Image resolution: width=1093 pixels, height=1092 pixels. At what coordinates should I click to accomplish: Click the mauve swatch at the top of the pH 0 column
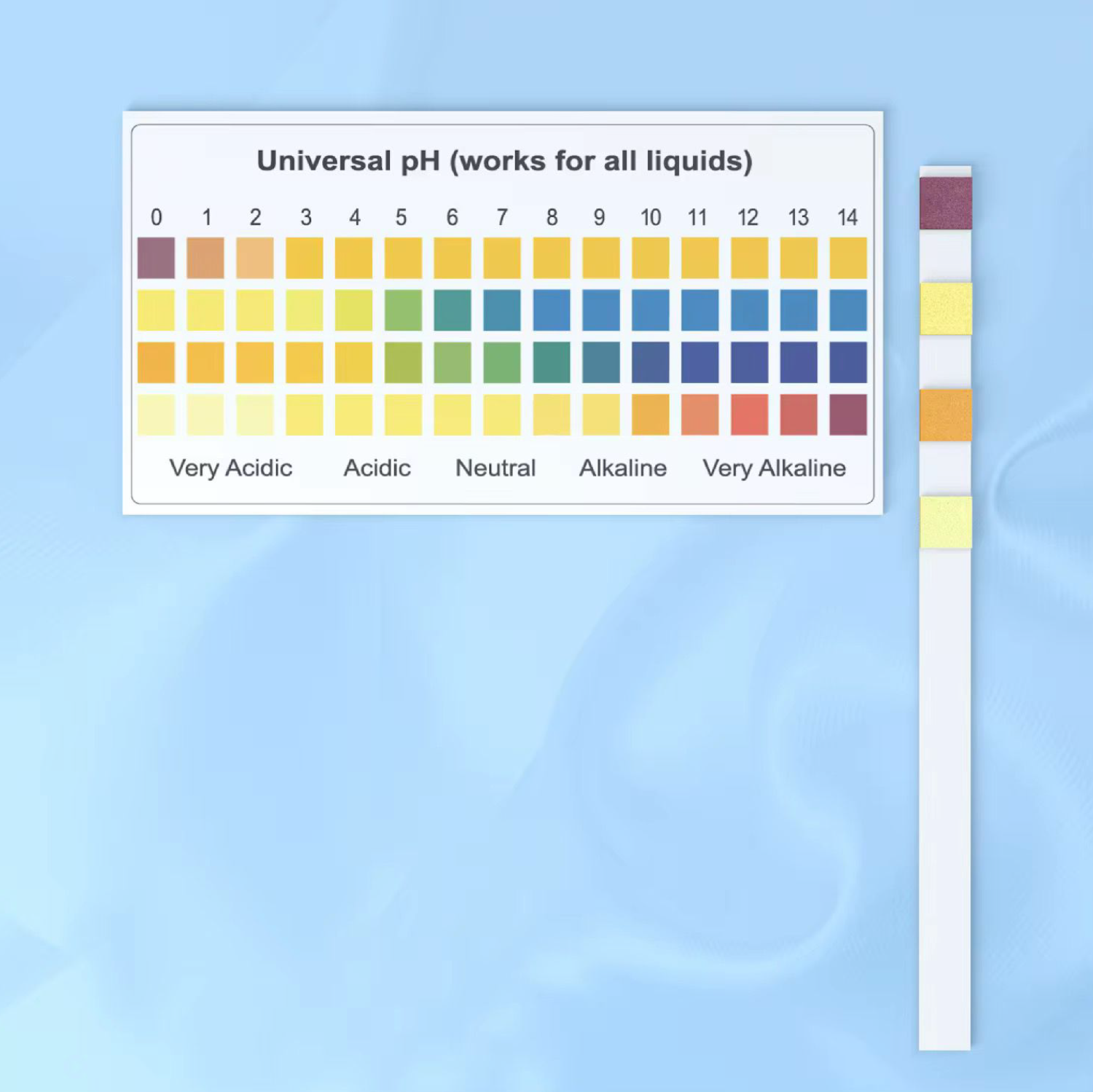tap(156, 258)
